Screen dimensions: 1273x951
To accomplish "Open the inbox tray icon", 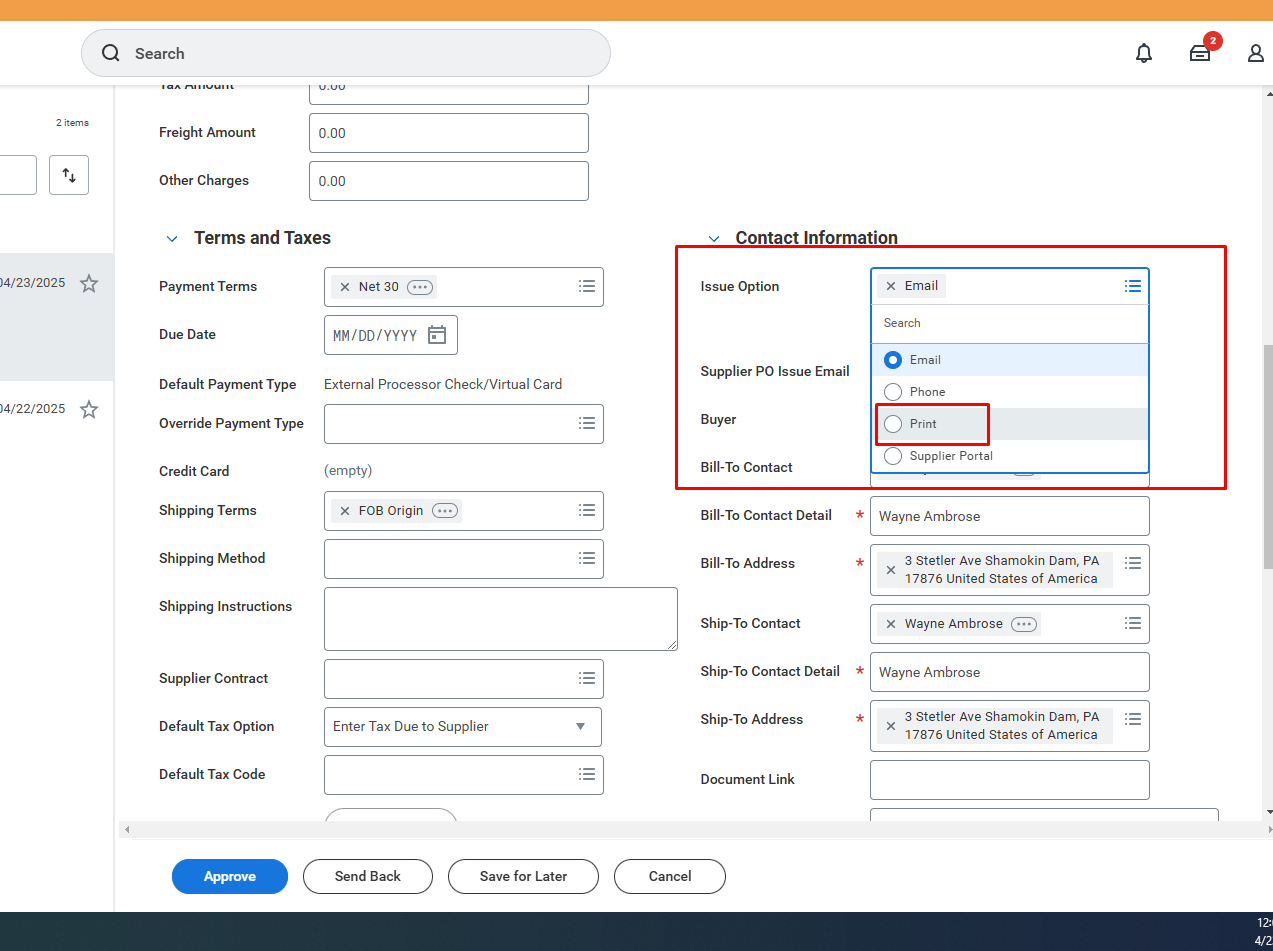I will (1200, 54).
